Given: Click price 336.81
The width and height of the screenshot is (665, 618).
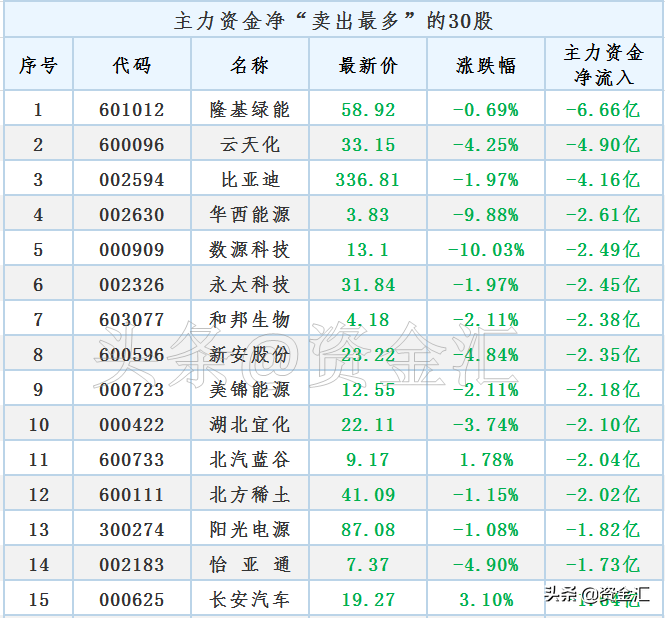Looking at the screenshot, I should pyautogui.click(x=368, y=180).
